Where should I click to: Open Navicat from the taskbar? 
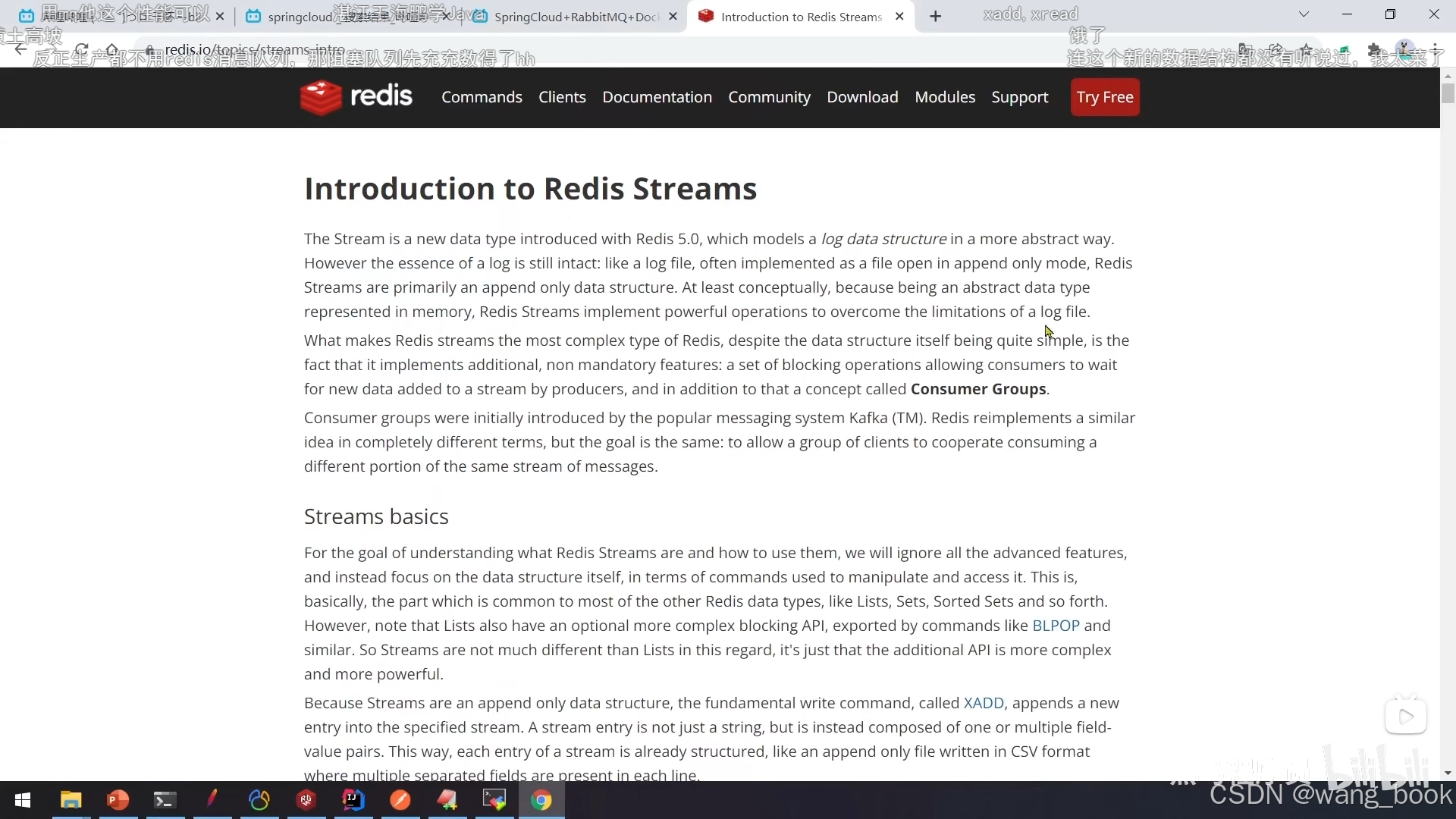click(259, 800)
